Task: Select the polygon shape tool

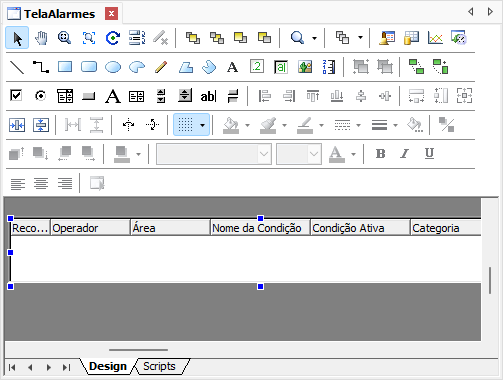Action: pyautogui.click(x=185, y=67)
